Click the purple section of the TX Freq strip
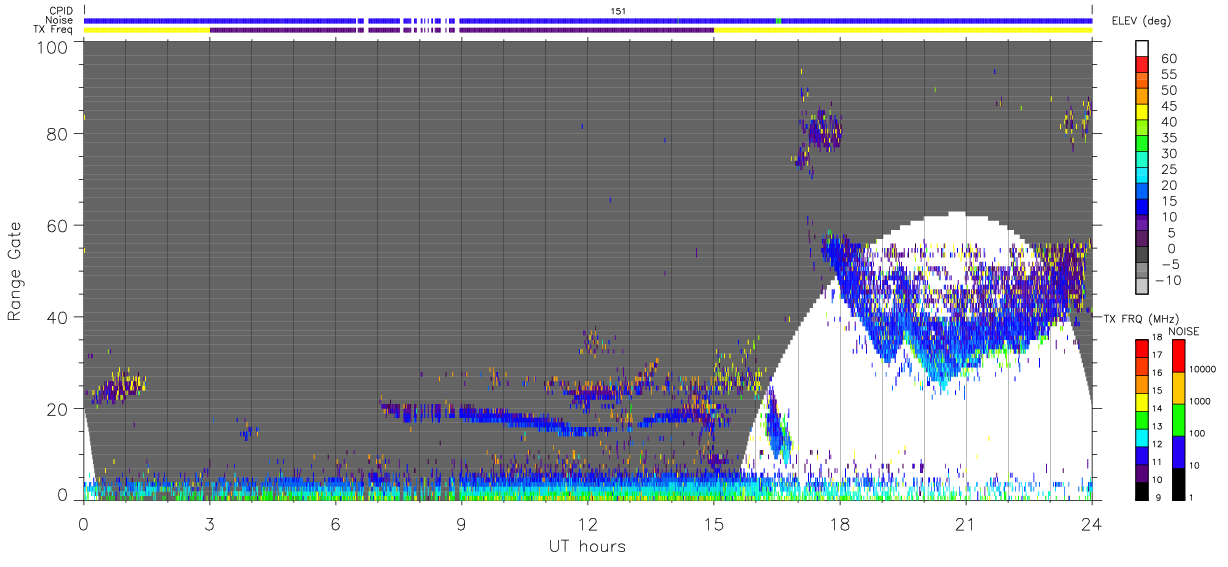The width and height of the screenshot is (1228, 567). 462,30
